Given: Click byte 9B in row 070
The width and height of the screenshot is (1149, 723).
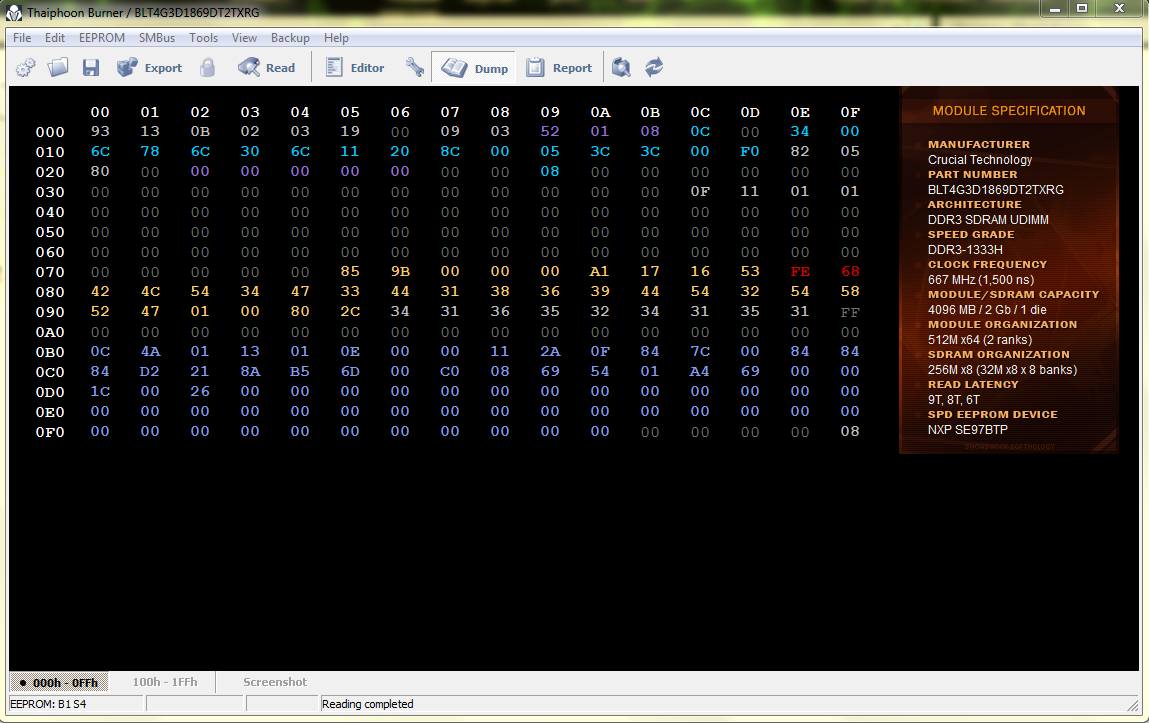Looking at the screenshot, I should click(400, 271).
